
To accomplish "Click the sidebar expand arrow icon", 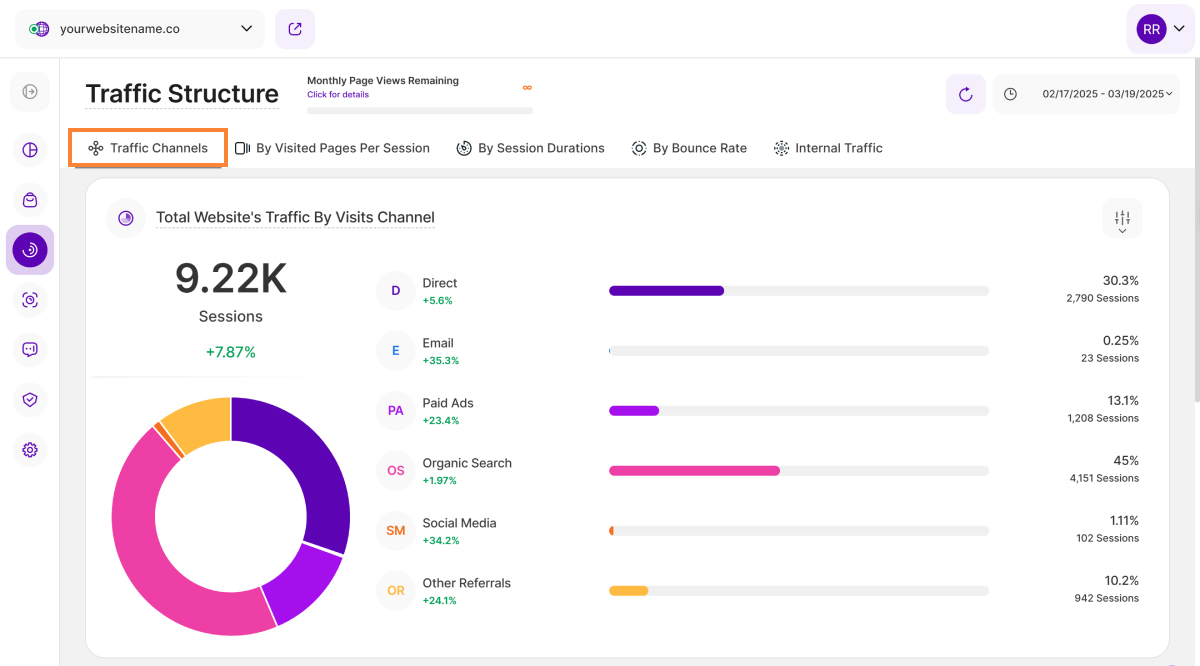I will tap(30, 92).
